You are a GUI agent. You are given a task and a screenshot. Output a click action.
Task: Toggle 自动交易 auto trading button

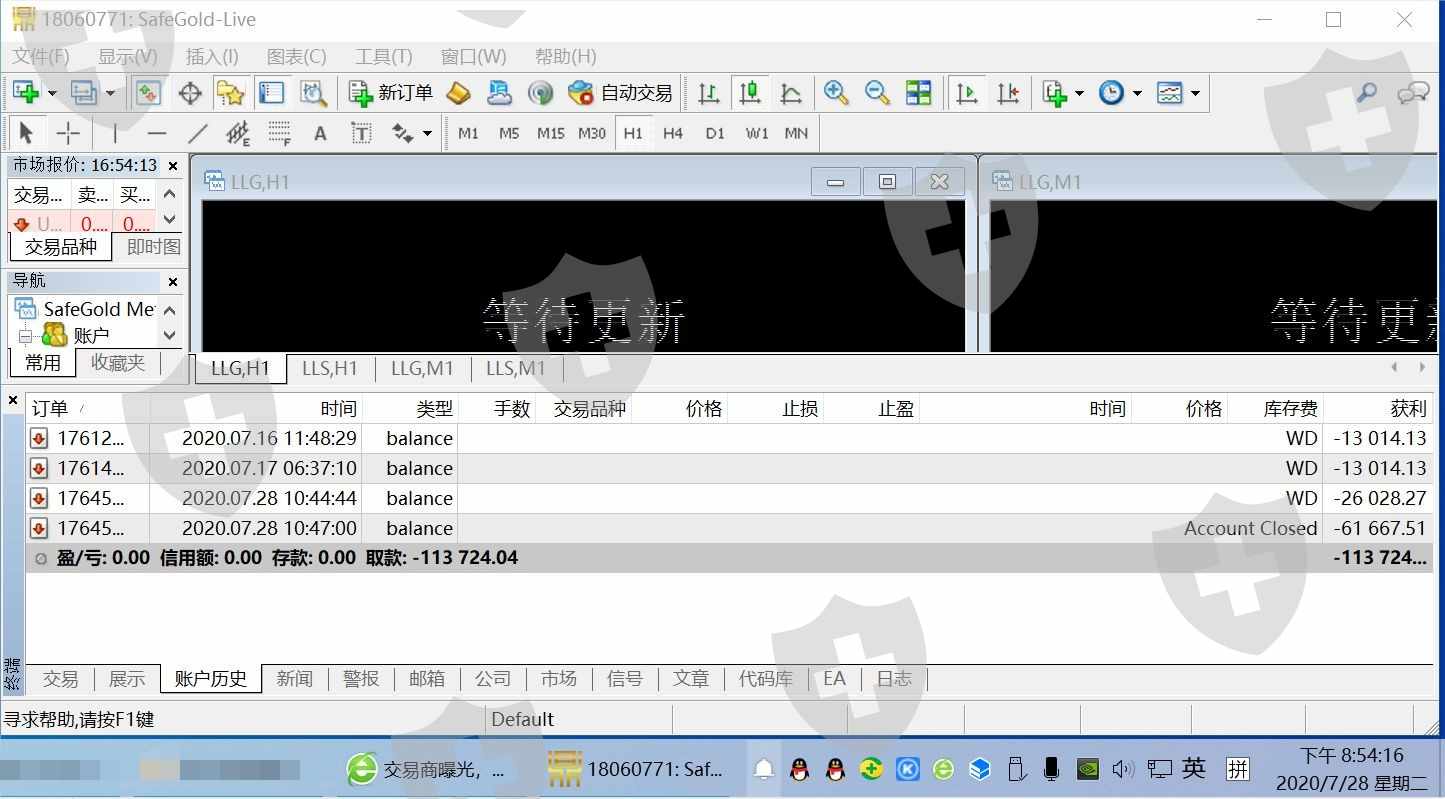620,93
